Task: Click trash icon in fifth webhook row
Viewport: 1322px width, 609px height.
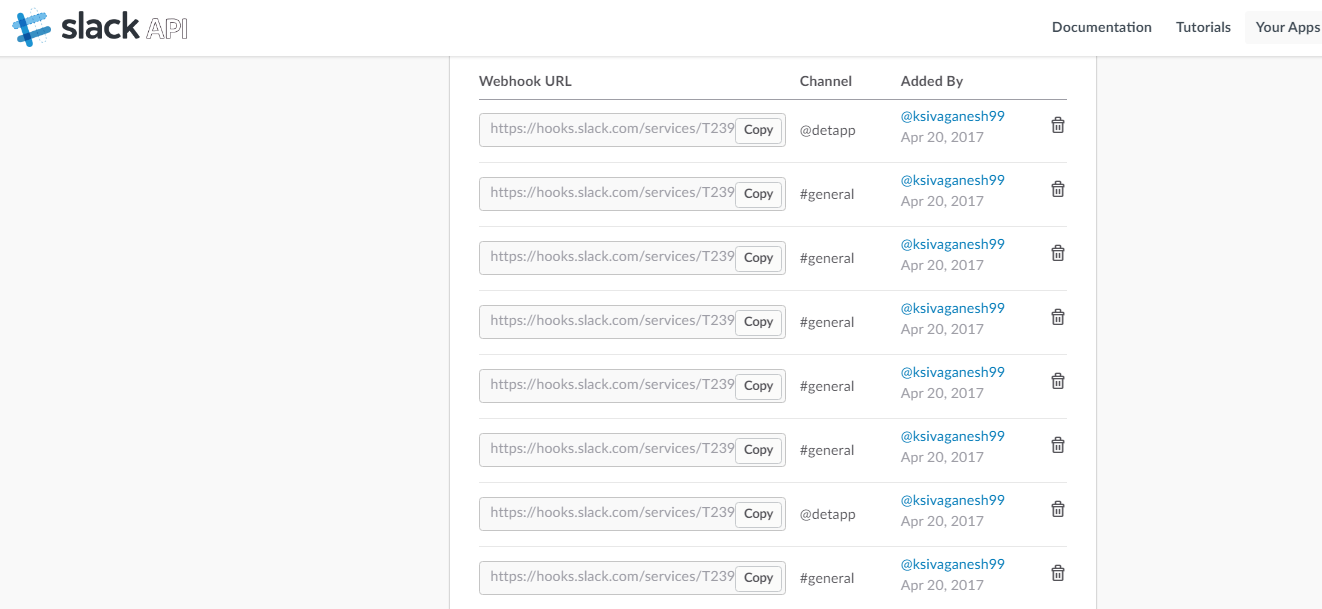Action: (x=1057, y=381)
